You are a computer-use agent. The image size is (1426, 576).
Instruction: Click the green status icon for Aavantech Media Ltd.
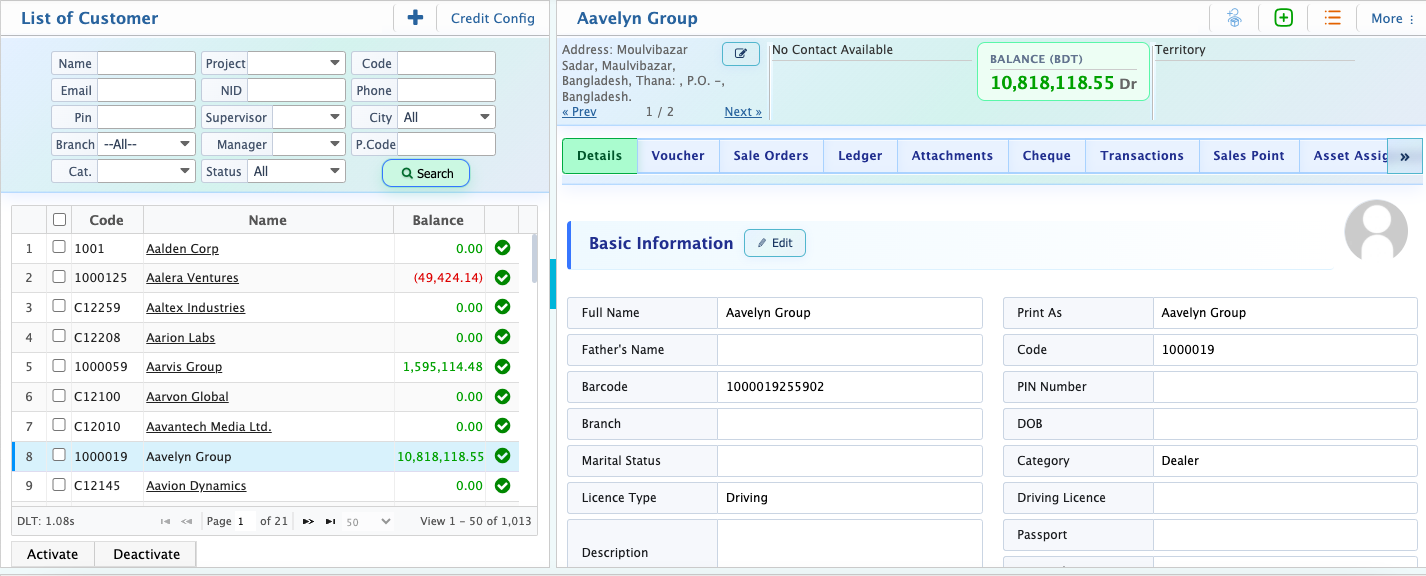pyautogui.click(x=502, y=426)
